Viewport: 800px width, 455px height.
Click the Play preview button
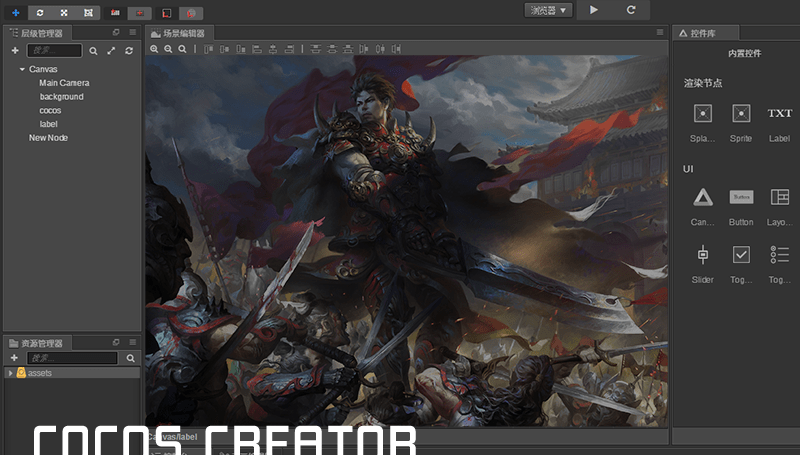[593, 10]
